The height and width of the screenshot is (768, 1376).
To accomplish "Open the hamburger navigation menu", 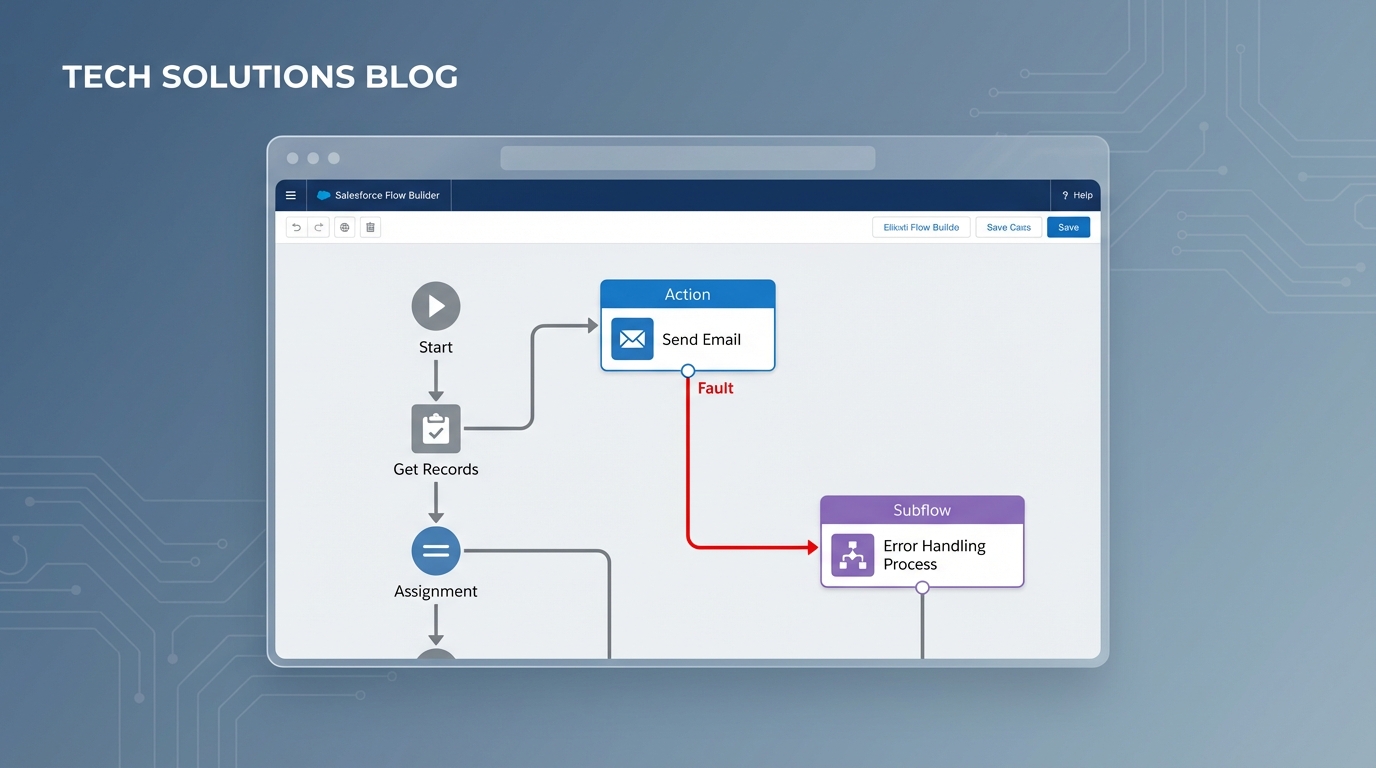I will tap(291, 195).
